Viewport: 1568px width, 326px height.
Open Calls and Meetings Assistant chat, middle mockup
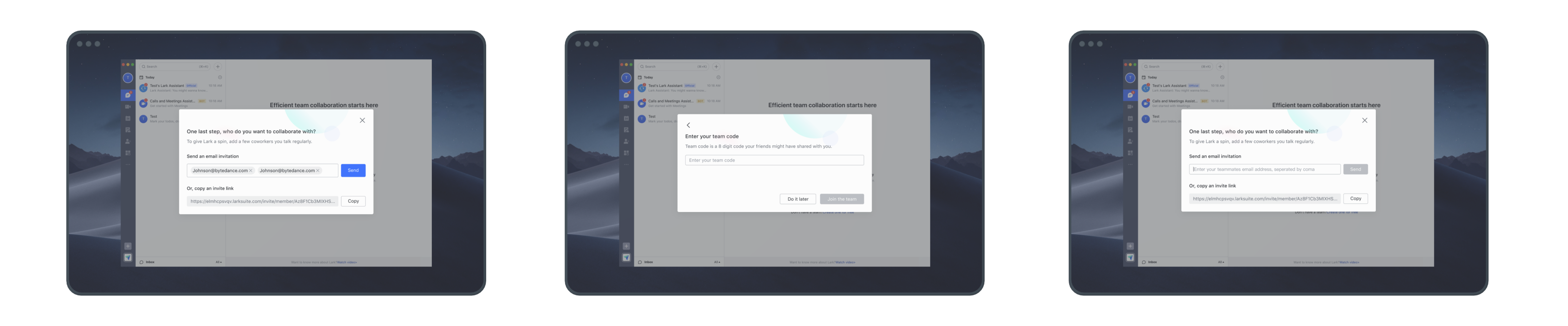pyautogui.click(x=679, y=103)
